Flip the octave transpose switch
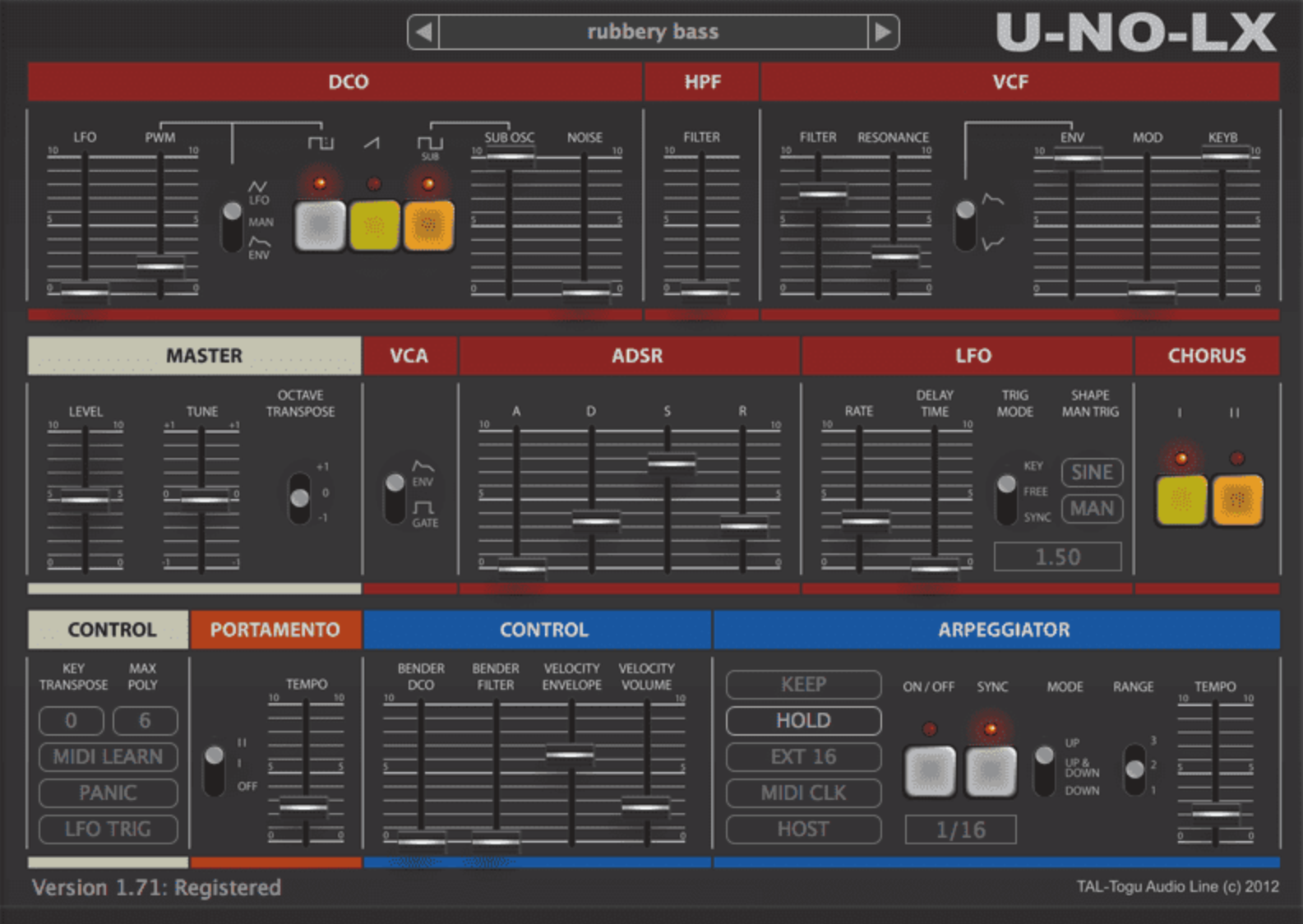The width and height of the screenshot is (1303, 924). coord(299,497)
